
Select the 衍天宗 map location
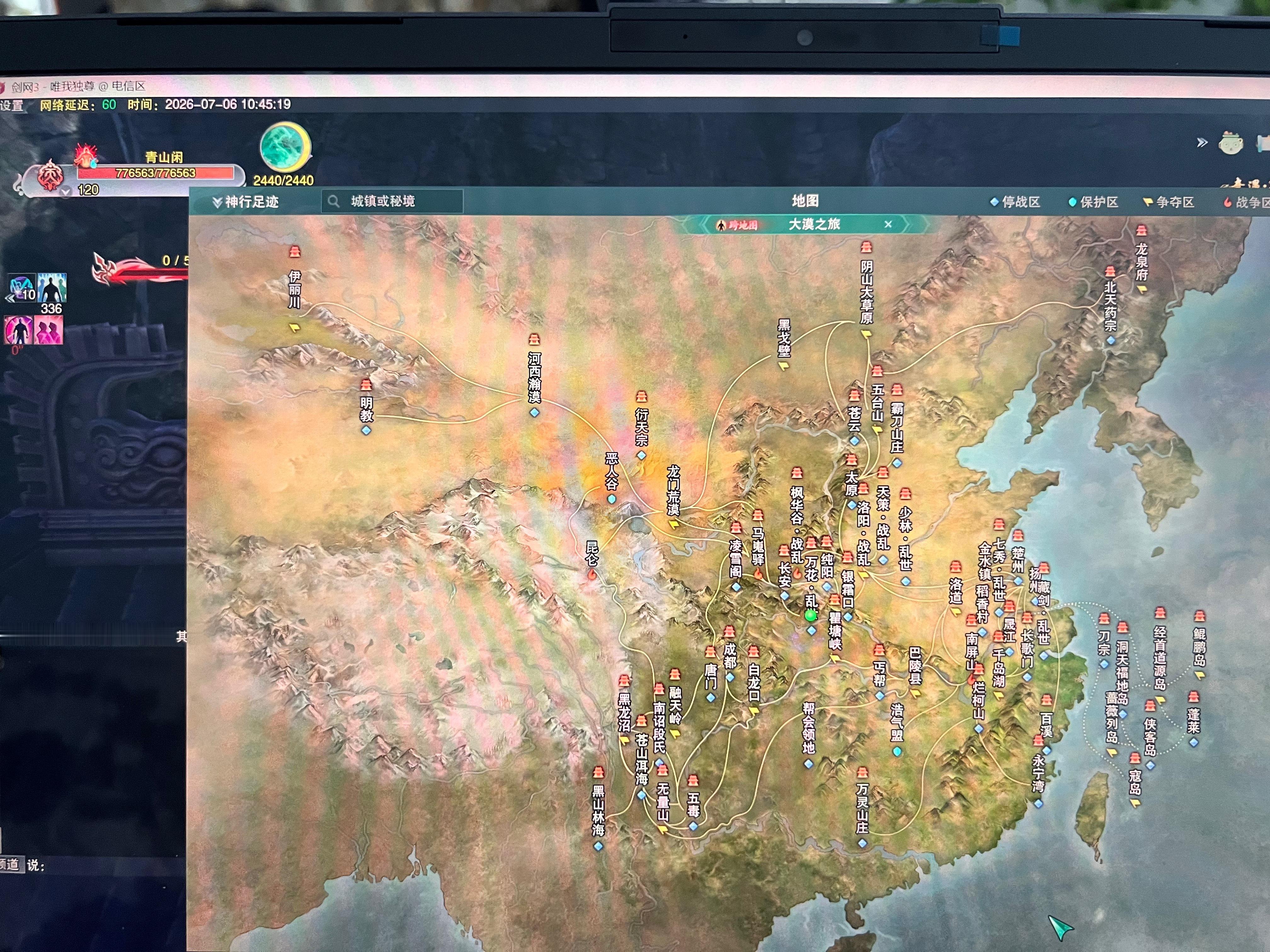click(x=641, y=427)
